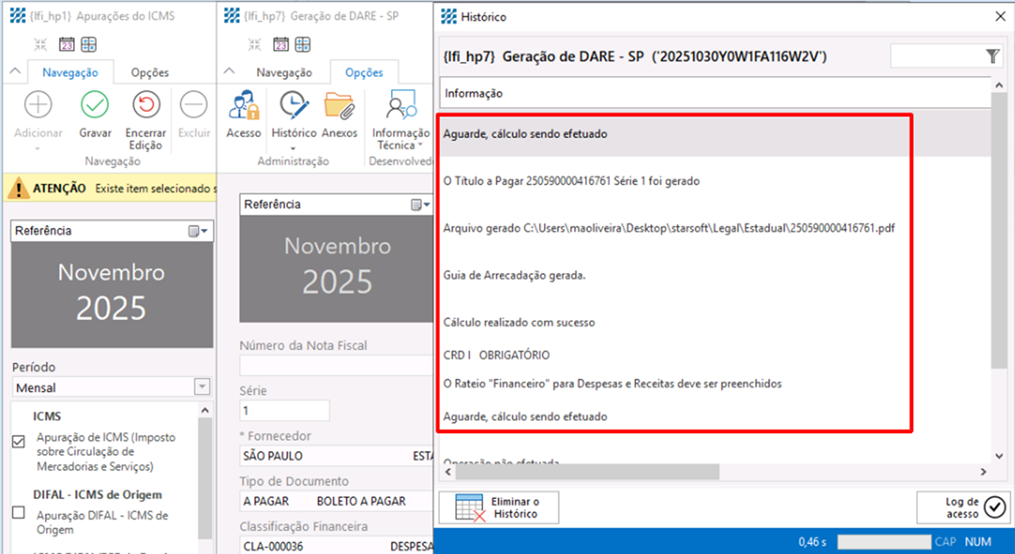Click the Informação Técnica icon
1015x554 pixels.
coord(401,105)
